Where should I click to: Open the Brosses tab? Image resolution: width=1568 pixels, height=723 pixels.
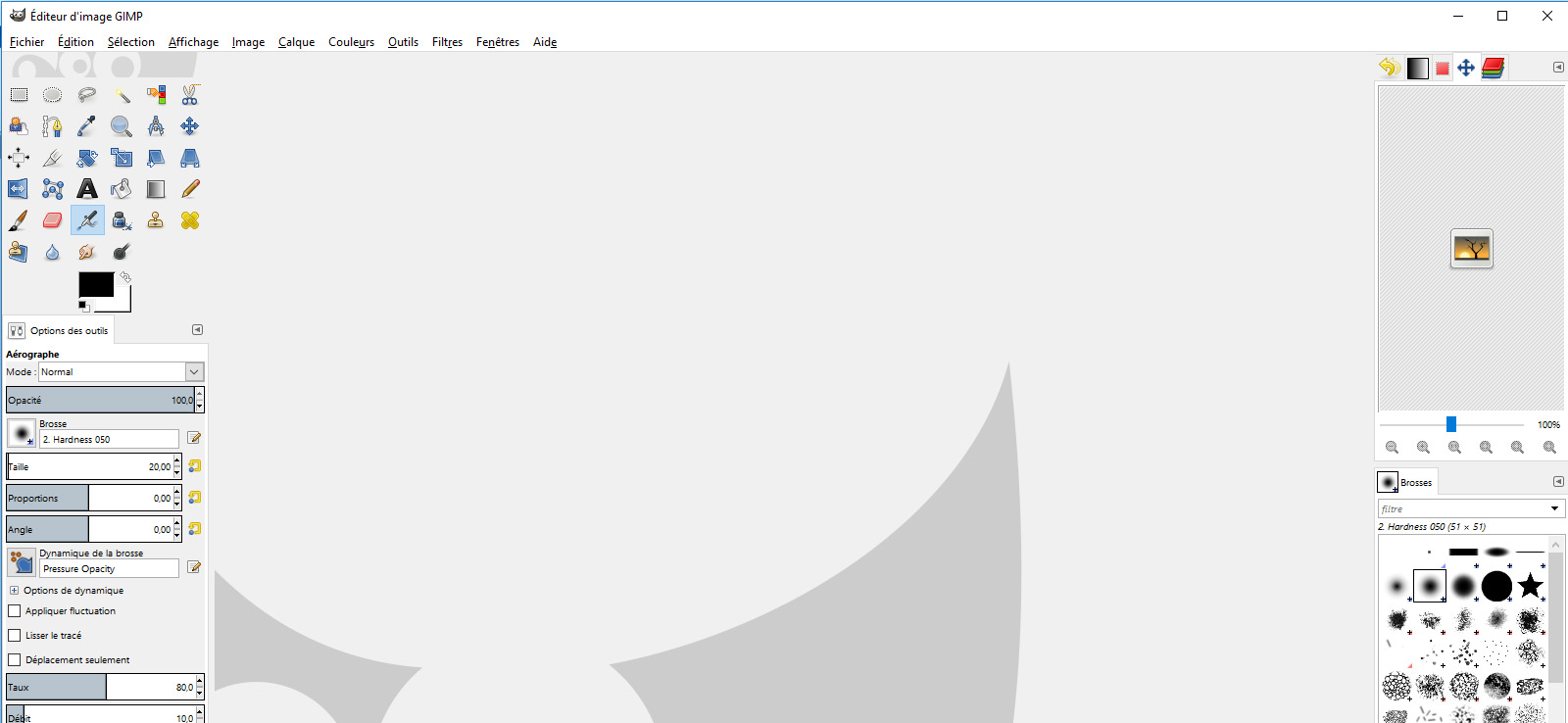(x=1405, y=482)
